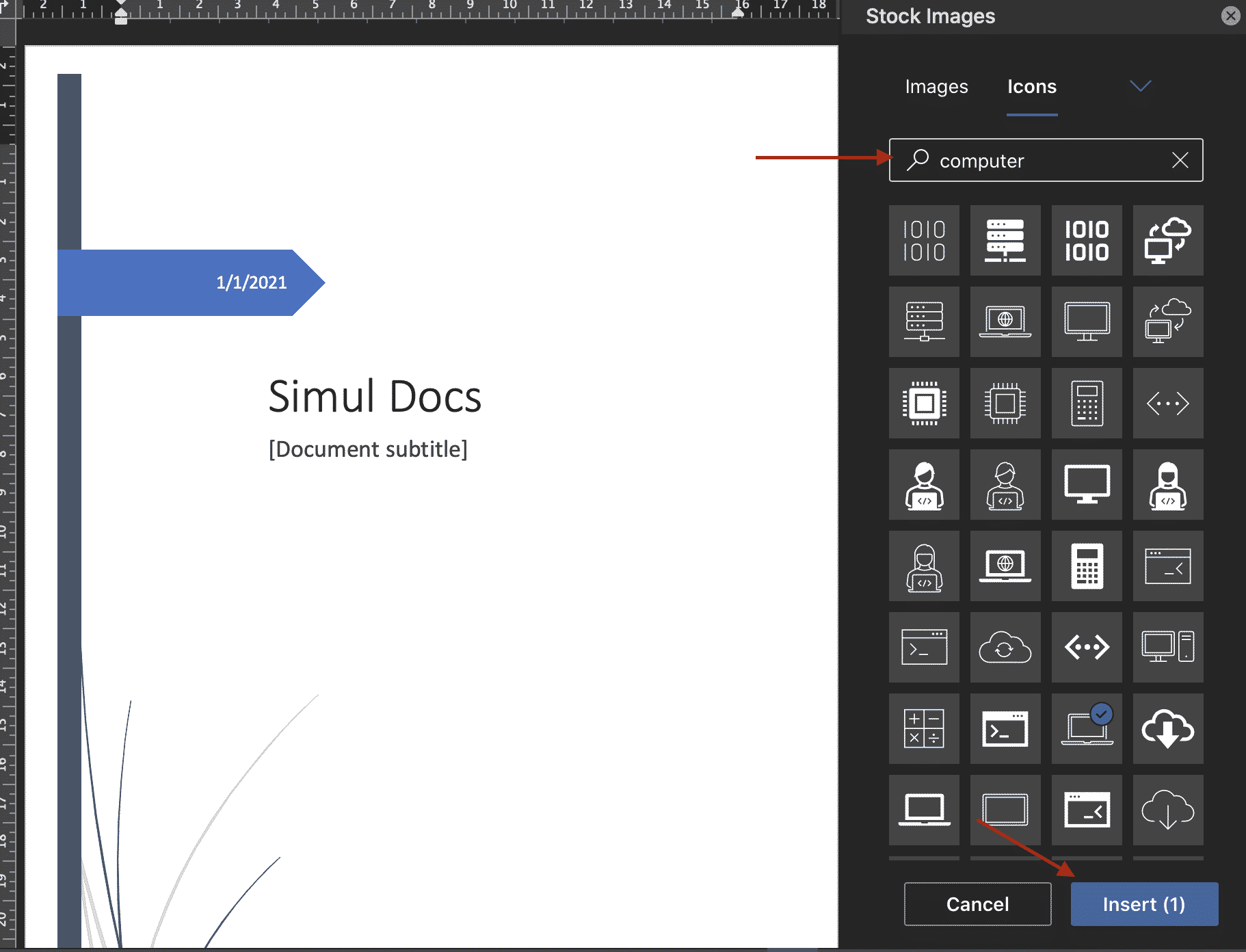Pick the cloud sync with monitor icon
The image size is (1246, 952).
[x=1167, y=240]
